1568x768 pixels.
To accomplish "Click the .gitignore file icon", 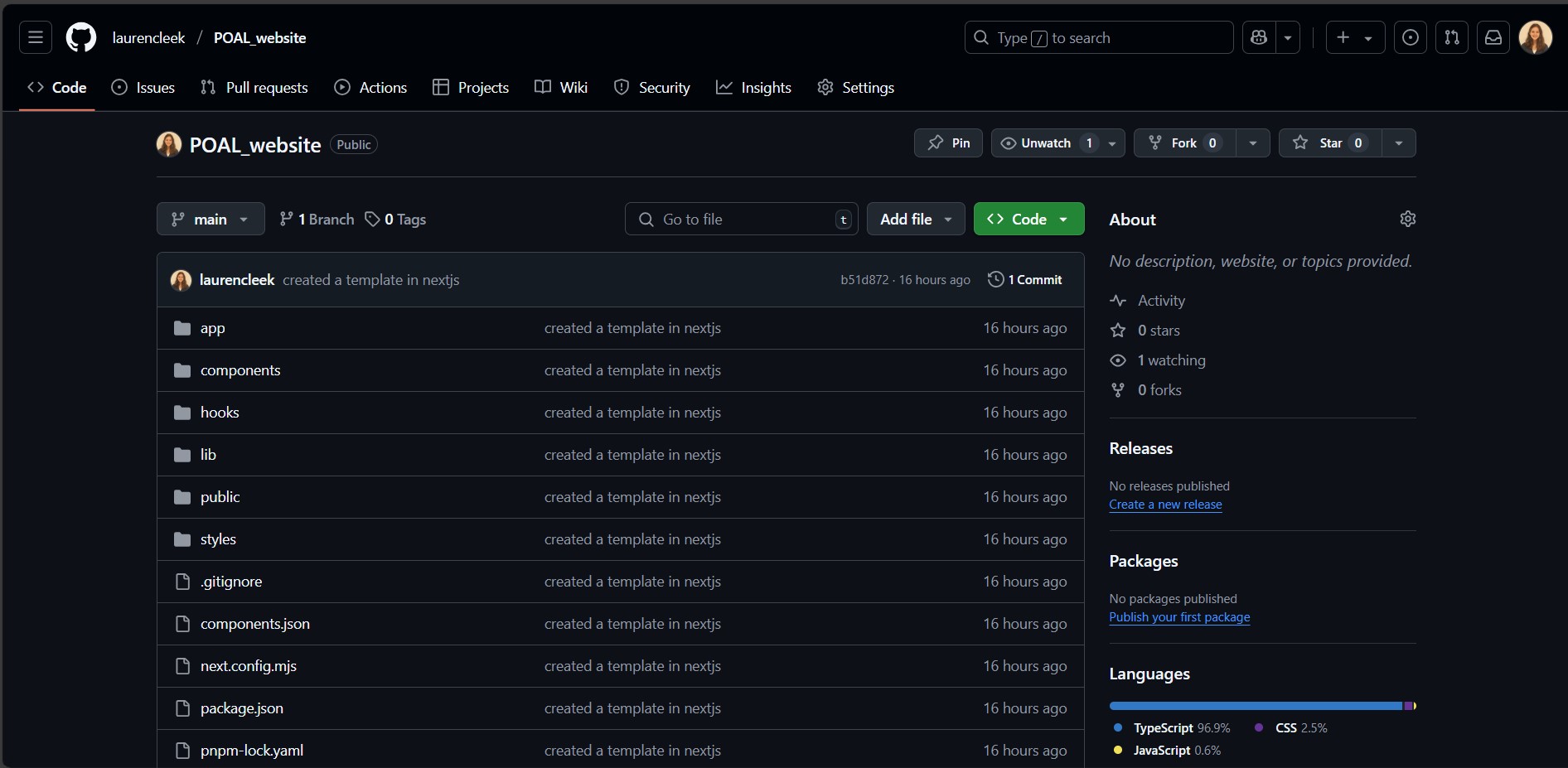I will click(183, 582).
